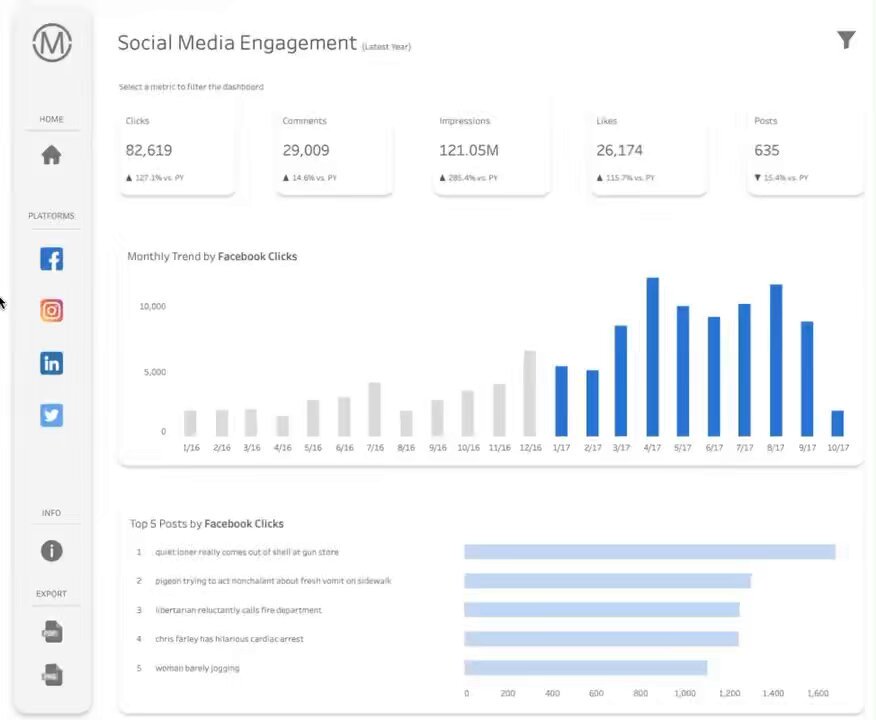Click the 'woman barely jogging' post label
This screenshot has width=876, height=720.
coord(197,668)
